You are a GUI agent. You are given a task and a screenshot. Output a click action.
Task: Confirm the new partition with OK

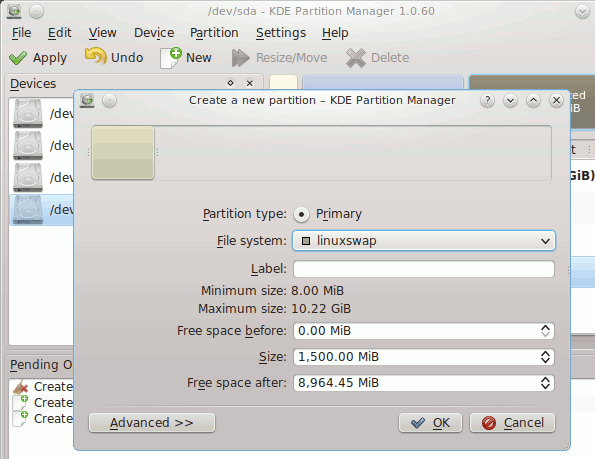pyautogui.click(x=430, y=423)
